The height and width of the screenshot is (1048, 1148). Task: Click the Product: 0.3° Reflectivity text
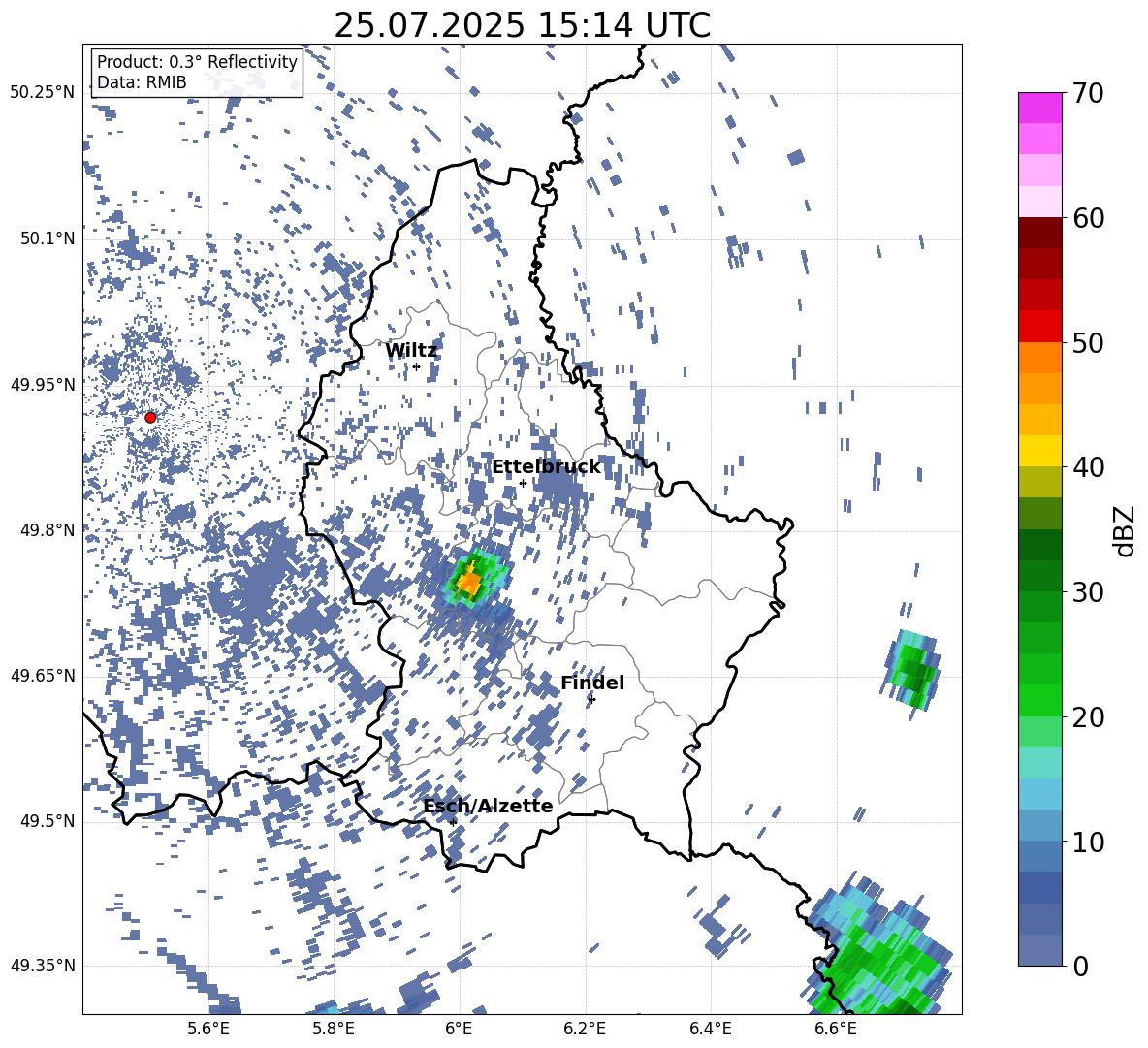click(197, 61)
